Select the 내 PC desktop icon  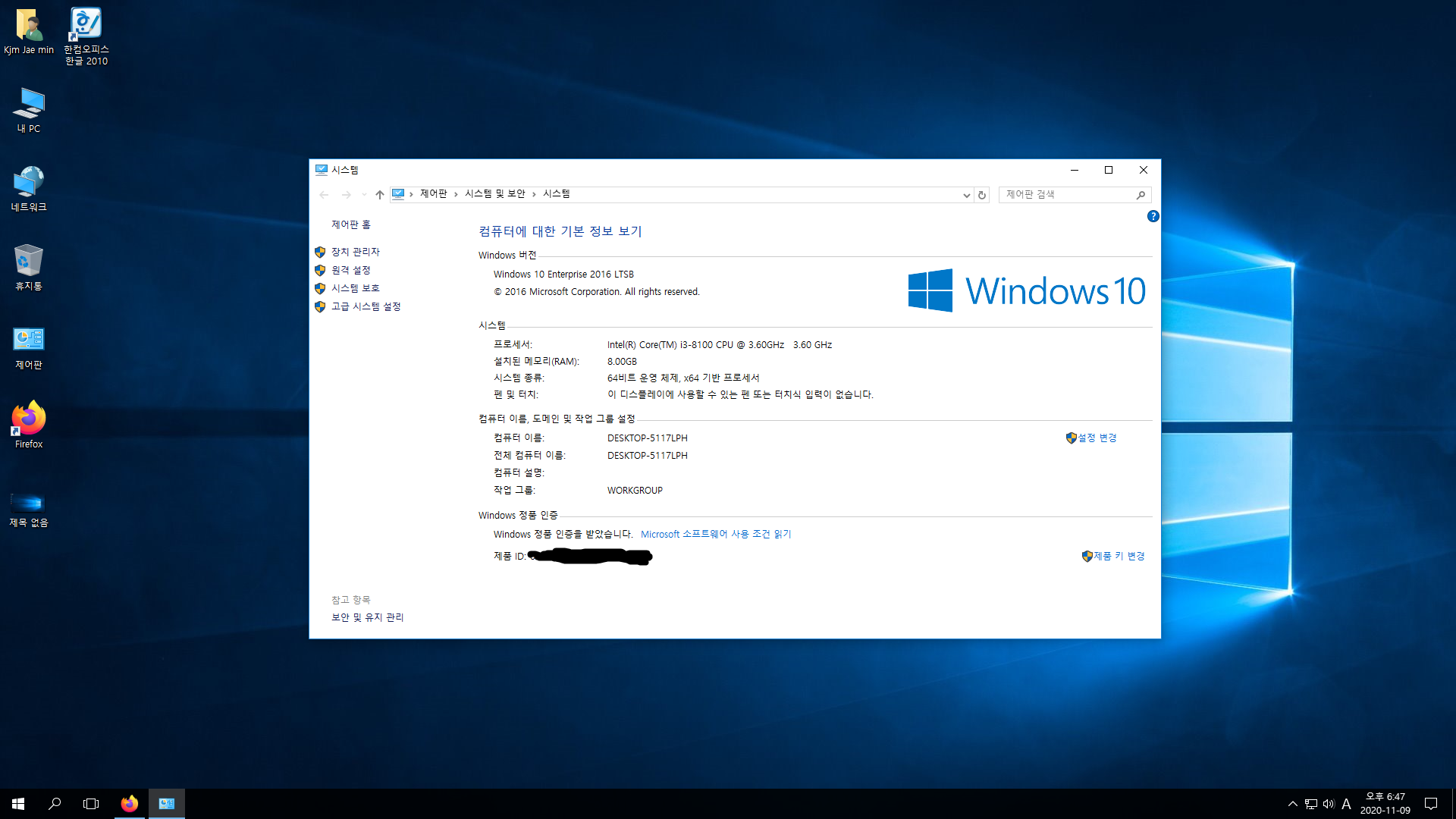click(x=29, y=111)
